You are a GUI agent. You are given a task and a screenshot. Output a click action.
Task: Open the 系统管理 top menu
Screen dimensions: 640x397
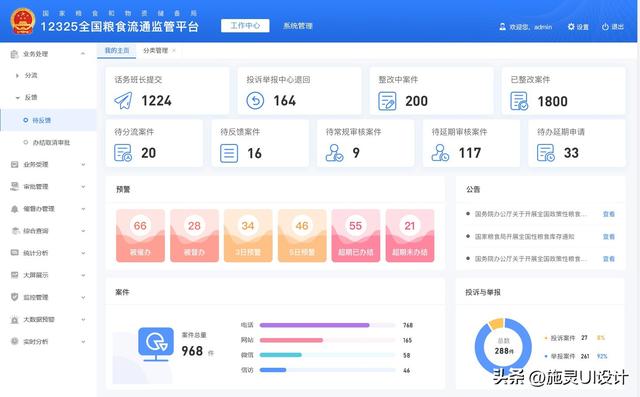[x=298, y=26]
